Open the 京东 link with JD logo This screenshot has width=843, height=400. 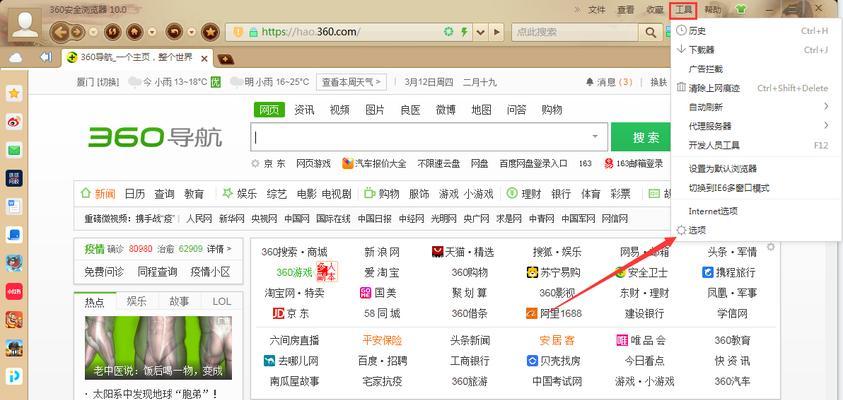pos(291,313)
